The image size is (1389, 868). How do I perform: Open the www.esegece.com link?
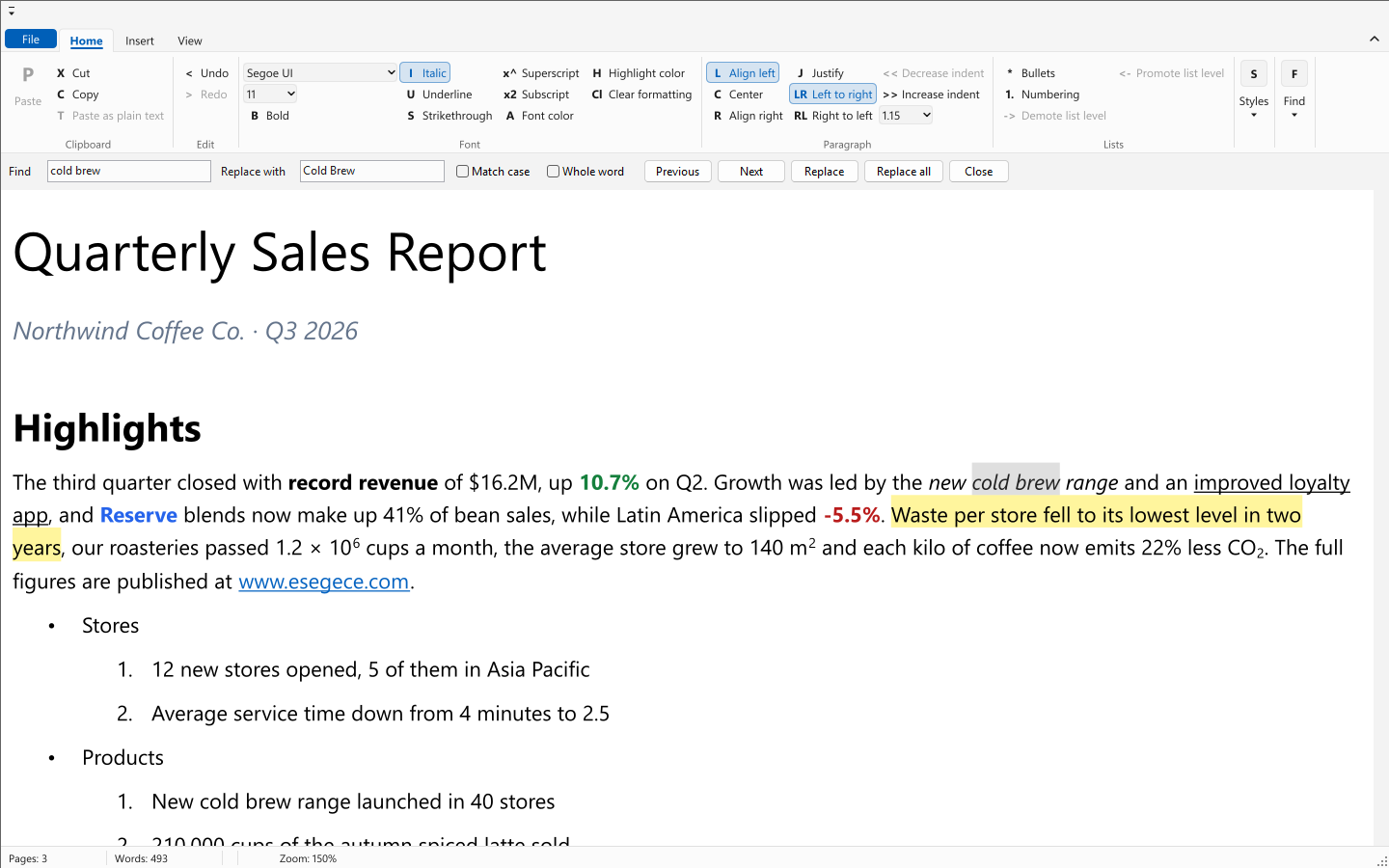pyautogui.click(x=324, y=582)
